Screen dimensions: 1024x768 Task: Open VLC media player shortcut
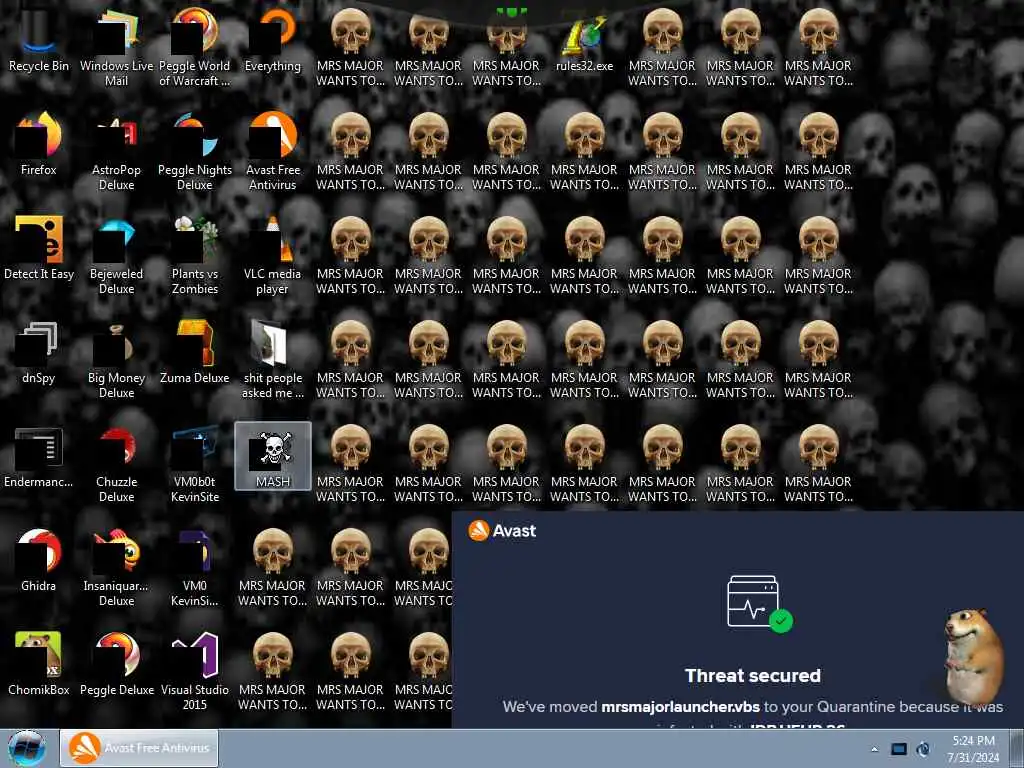click(272, 256)
